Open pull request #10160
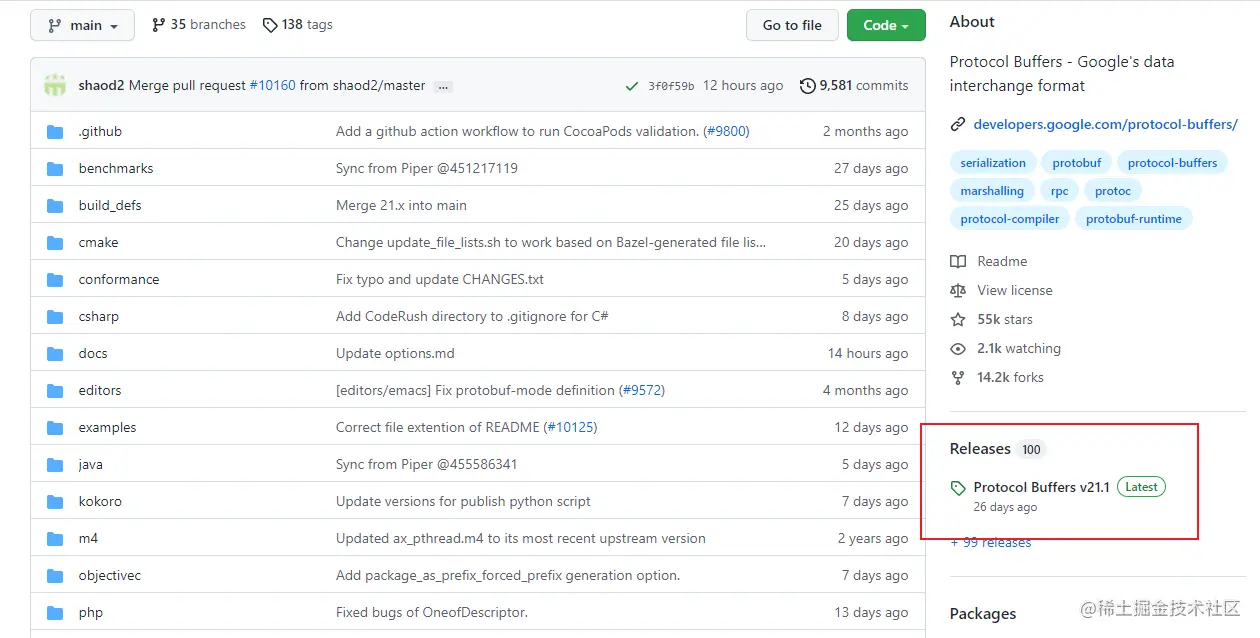This screenshot has height=638, width=1260. 273,85
